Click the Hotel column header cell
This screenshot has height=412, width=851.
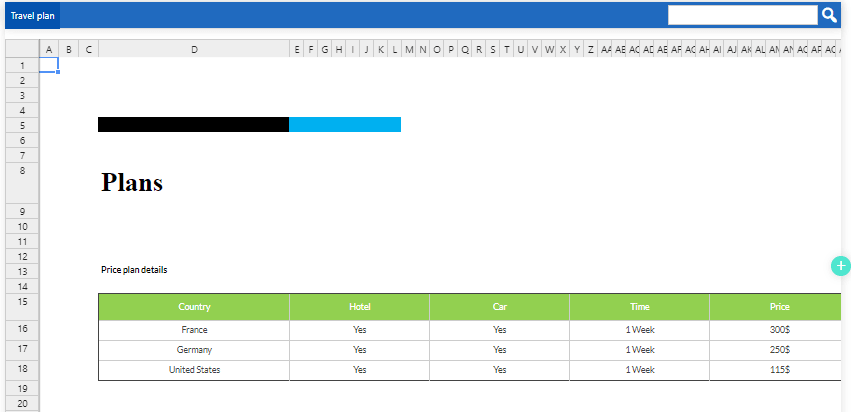pyautogui.click(x=360, y=307)
